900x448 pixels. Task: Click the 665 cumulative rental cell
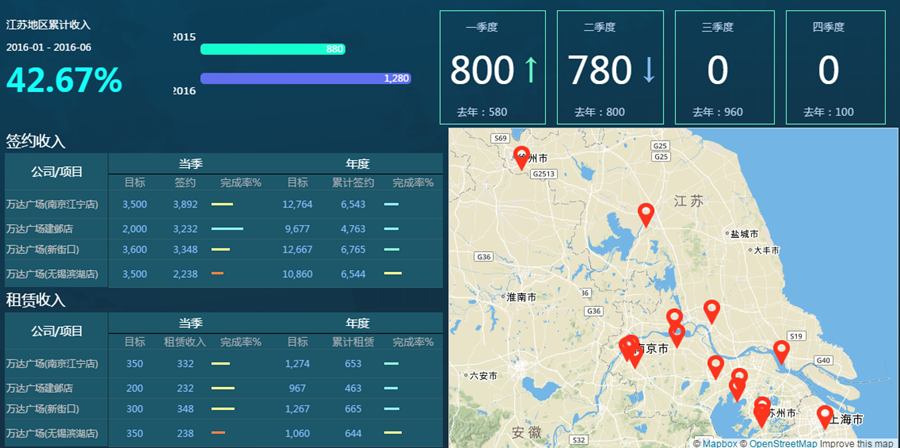(353, 409)
